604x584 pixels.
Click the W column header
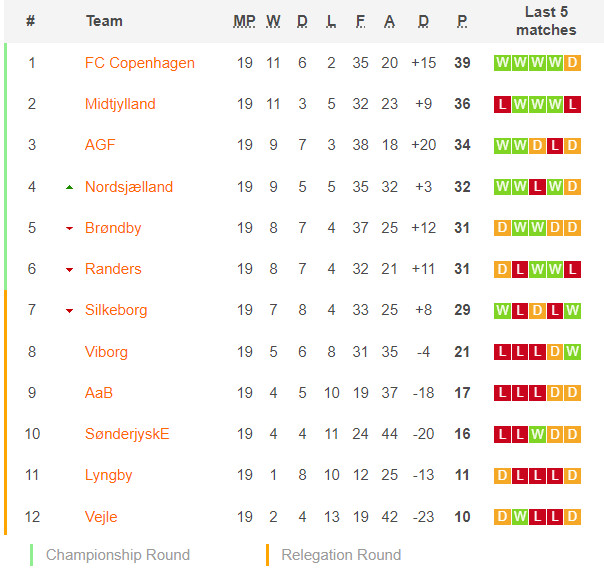273,21
